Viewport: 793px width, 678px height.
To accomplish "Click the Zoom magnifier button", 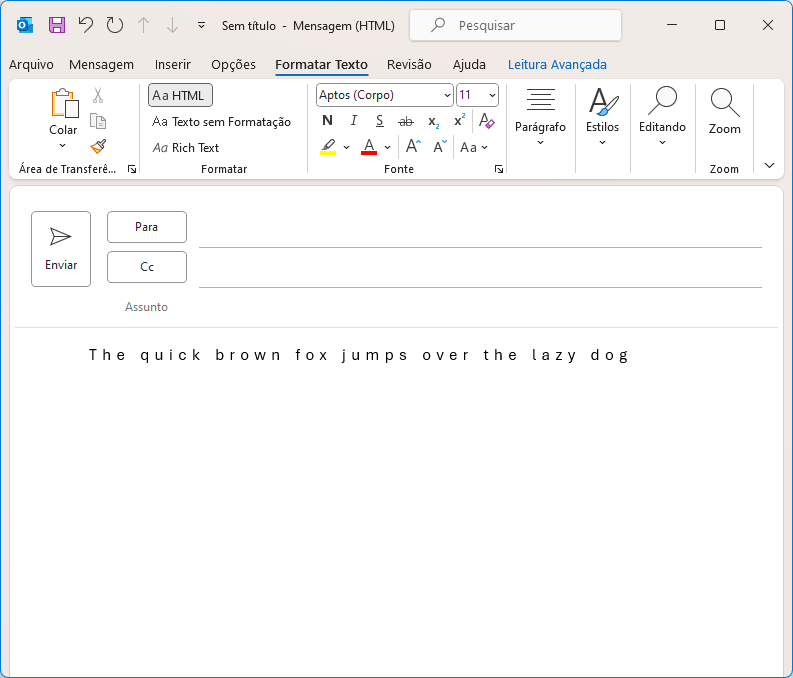I will coord(725,112).
